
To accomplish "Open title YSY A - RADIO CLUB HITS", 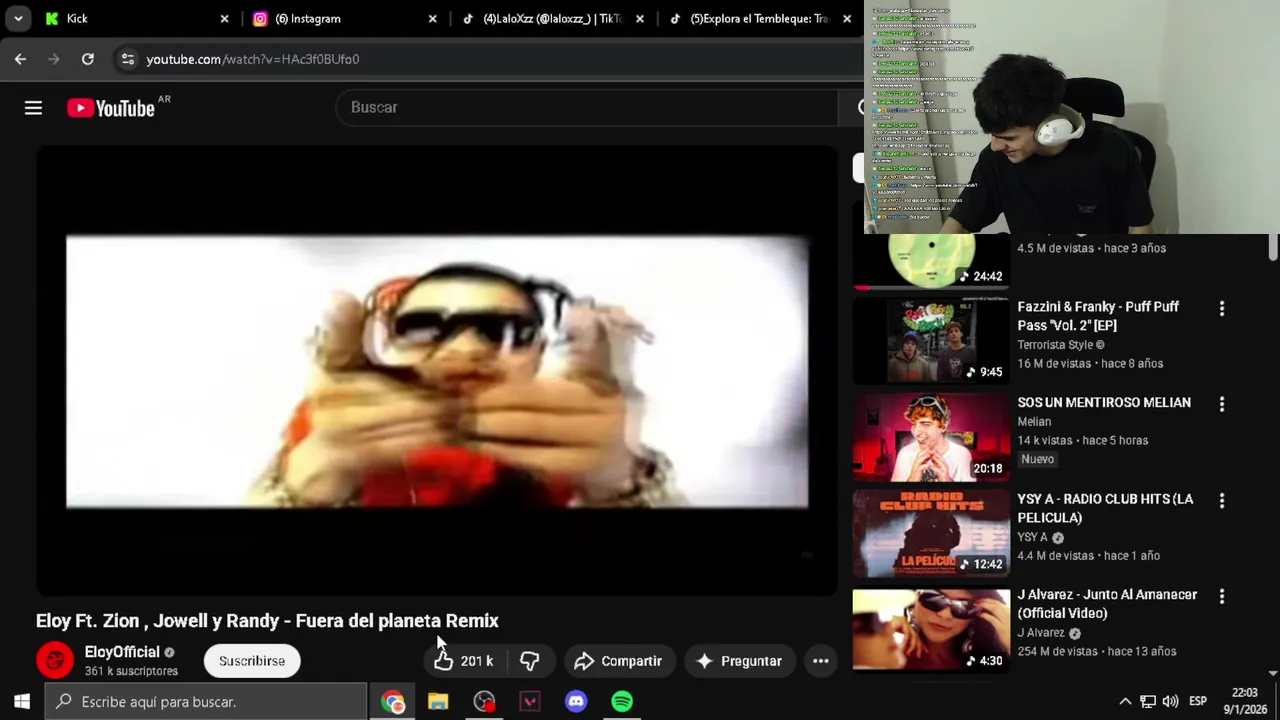I will pyautogui.click(x=1105, y=508).
